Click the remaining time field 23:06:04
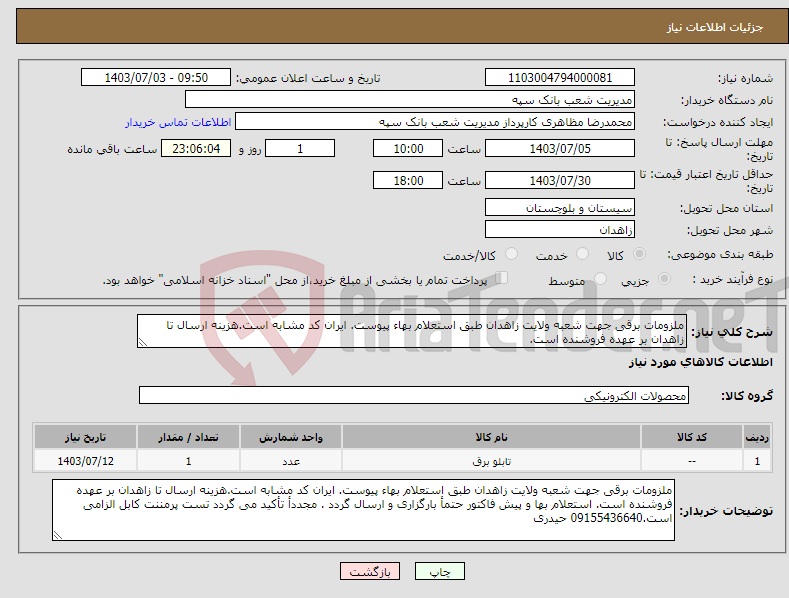The width and height of the screenshot is (789, 598). click(x=196, y=148)
